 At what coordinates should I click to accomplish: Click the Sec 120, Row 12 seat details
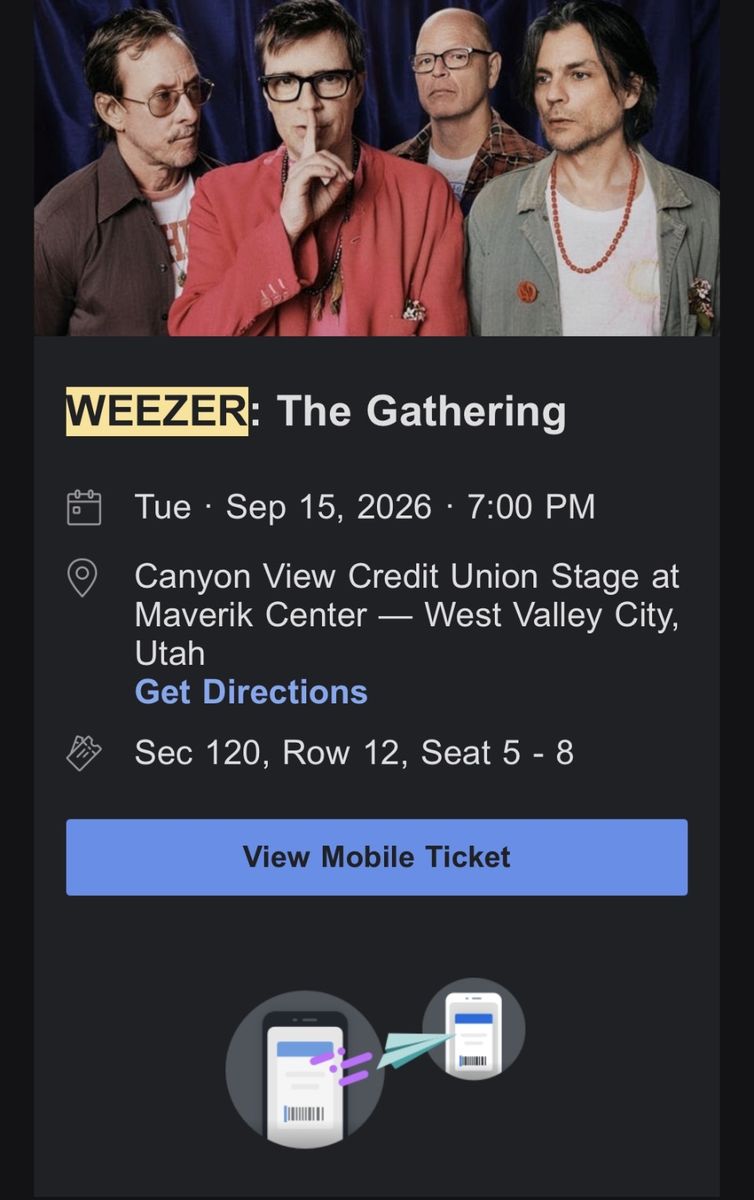click(x=354, y=753)
